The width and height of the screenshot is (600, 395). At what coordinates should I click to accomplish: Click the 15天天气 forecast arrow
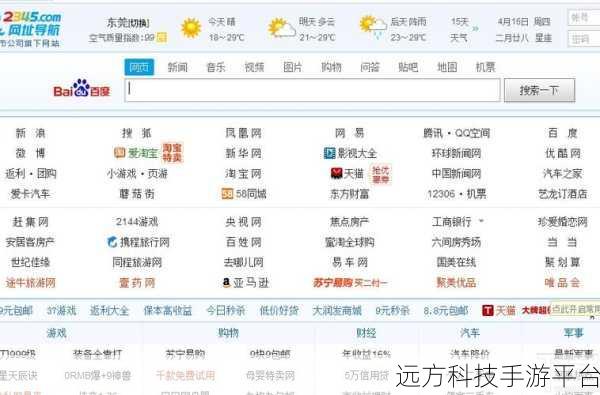tap(476, 28)
